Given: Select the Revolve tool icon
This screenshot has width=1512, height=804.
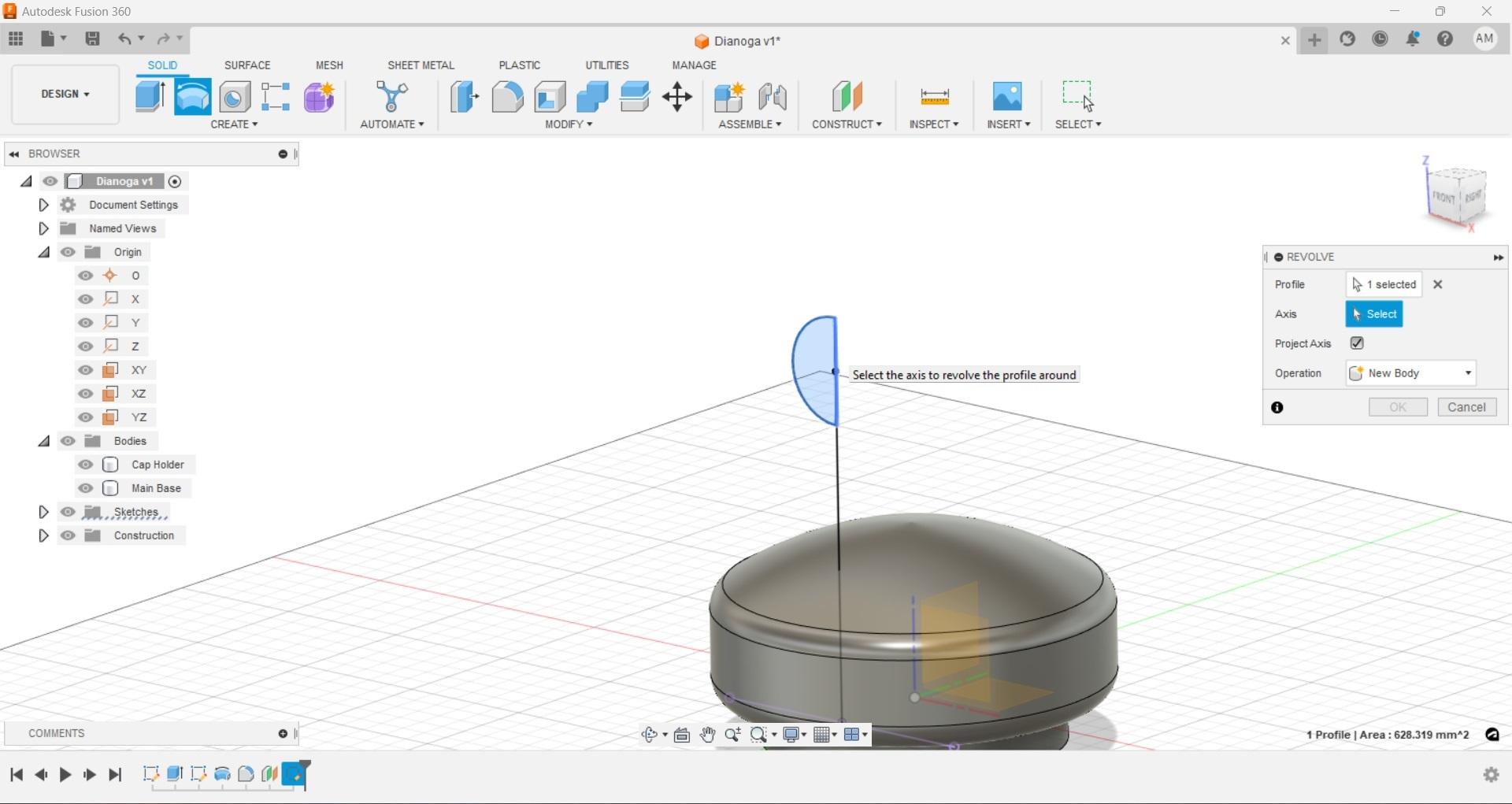Looking at the screenshot, I should point(192,97).
